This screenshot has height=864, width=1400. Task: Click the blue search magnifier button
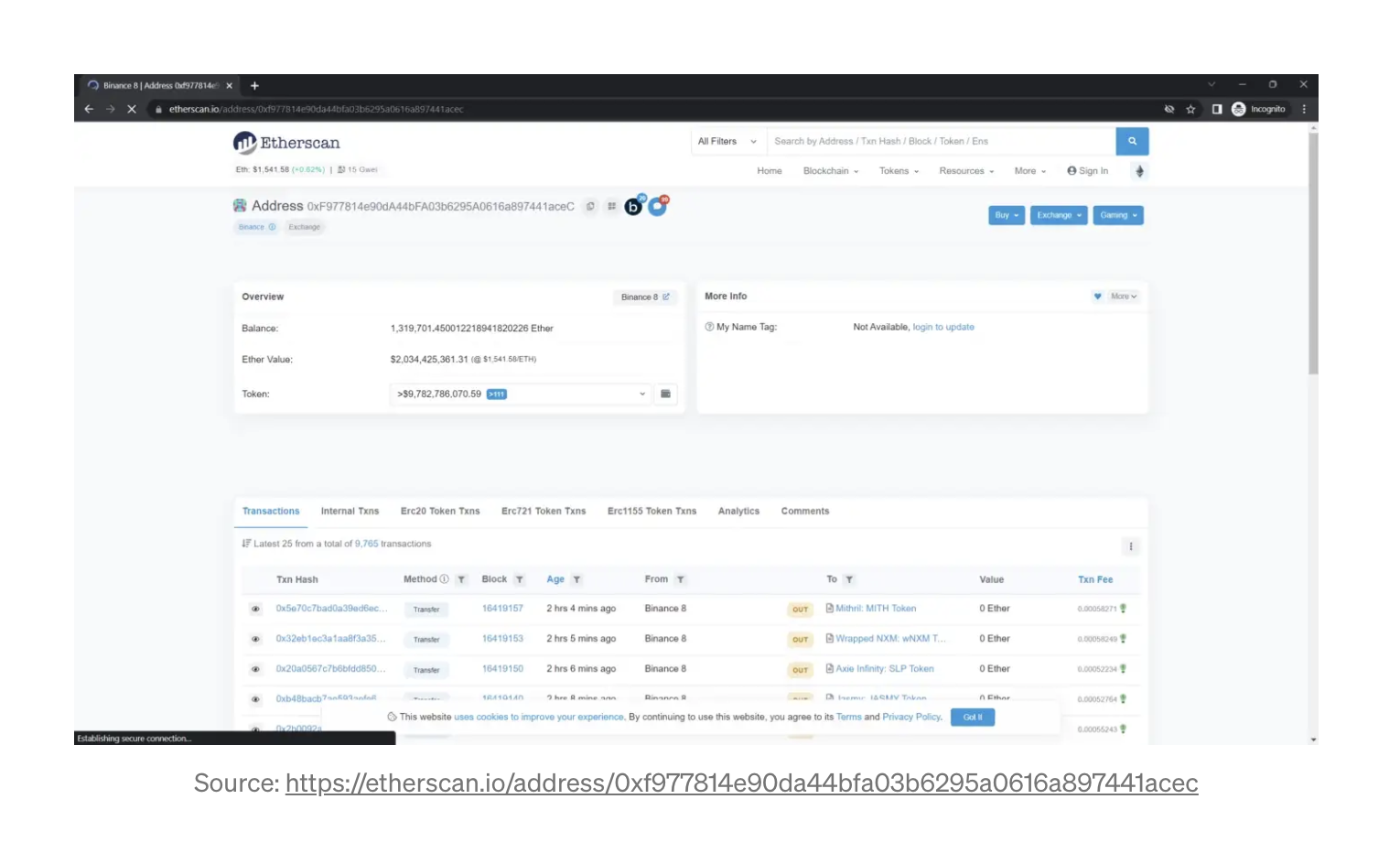tap(1132, 141)
